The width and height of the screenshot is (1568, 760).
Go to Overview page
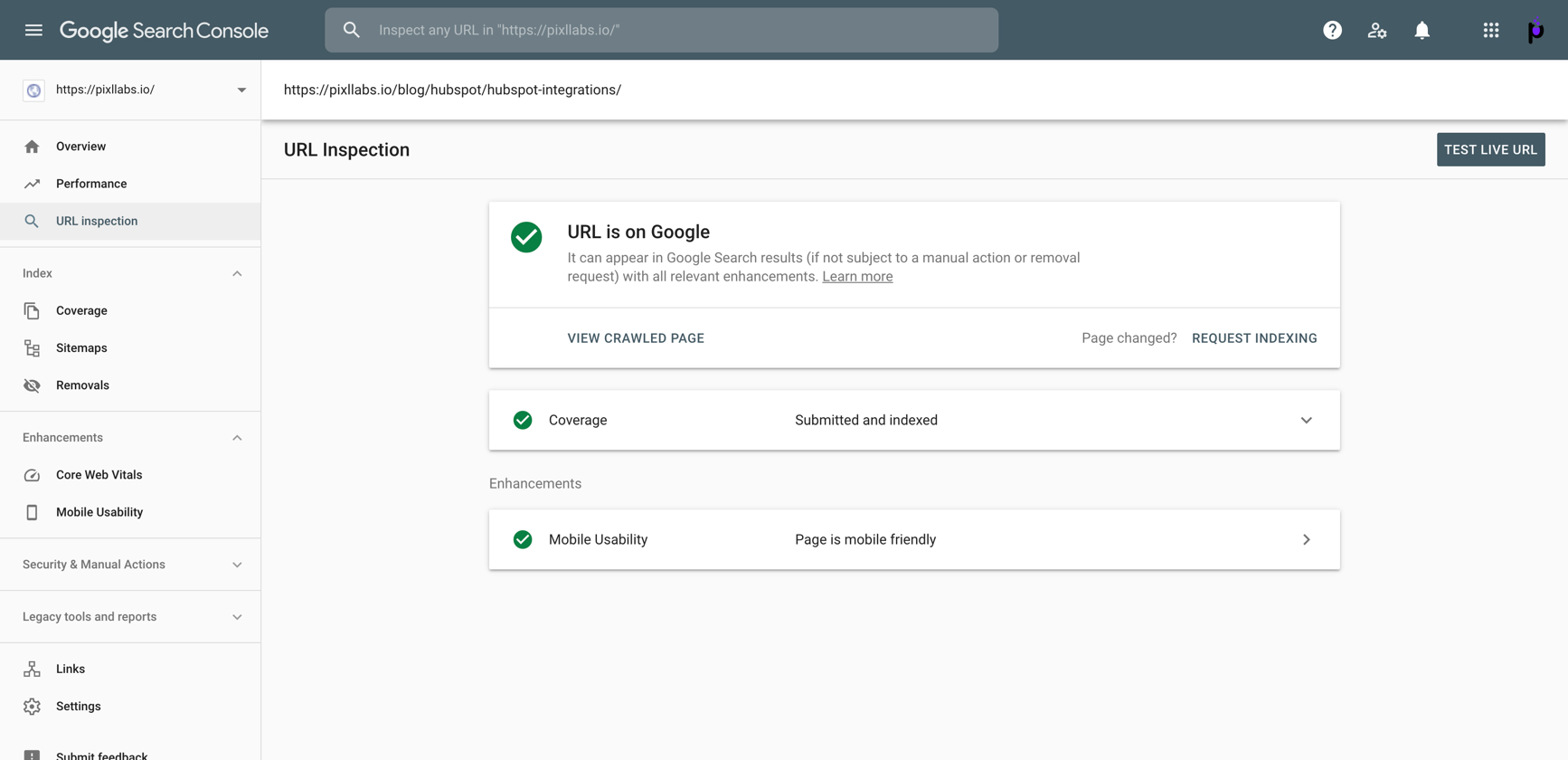(x=130, y=147)
